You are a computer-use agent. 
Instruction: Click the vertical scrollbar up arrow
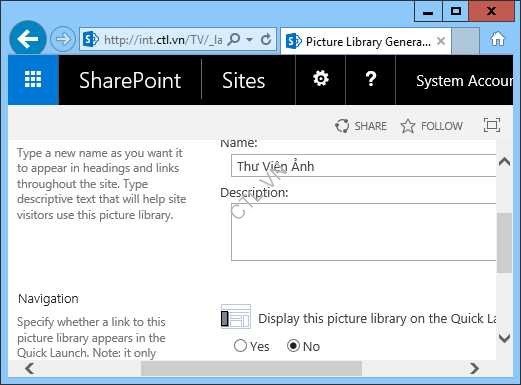[505, 162]
